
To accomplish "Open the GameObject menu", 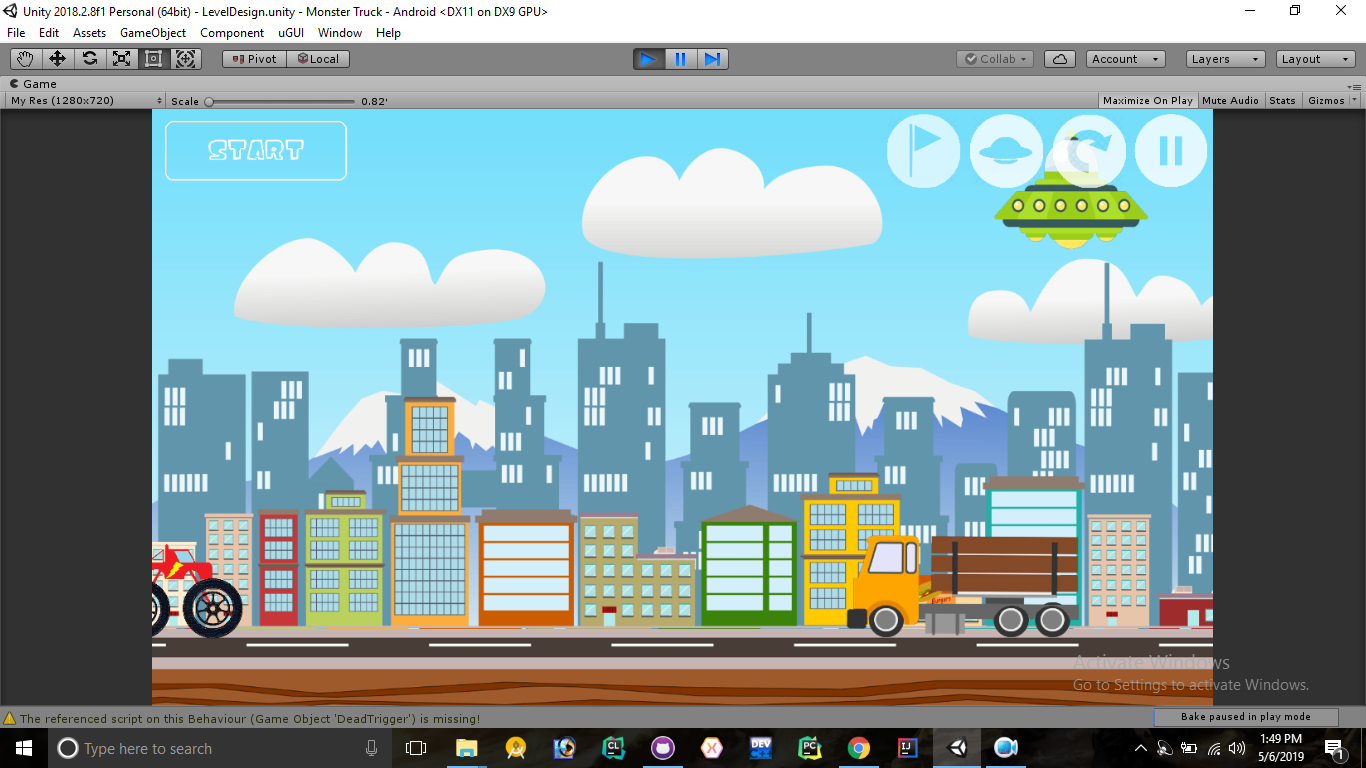I will point(152,32).
